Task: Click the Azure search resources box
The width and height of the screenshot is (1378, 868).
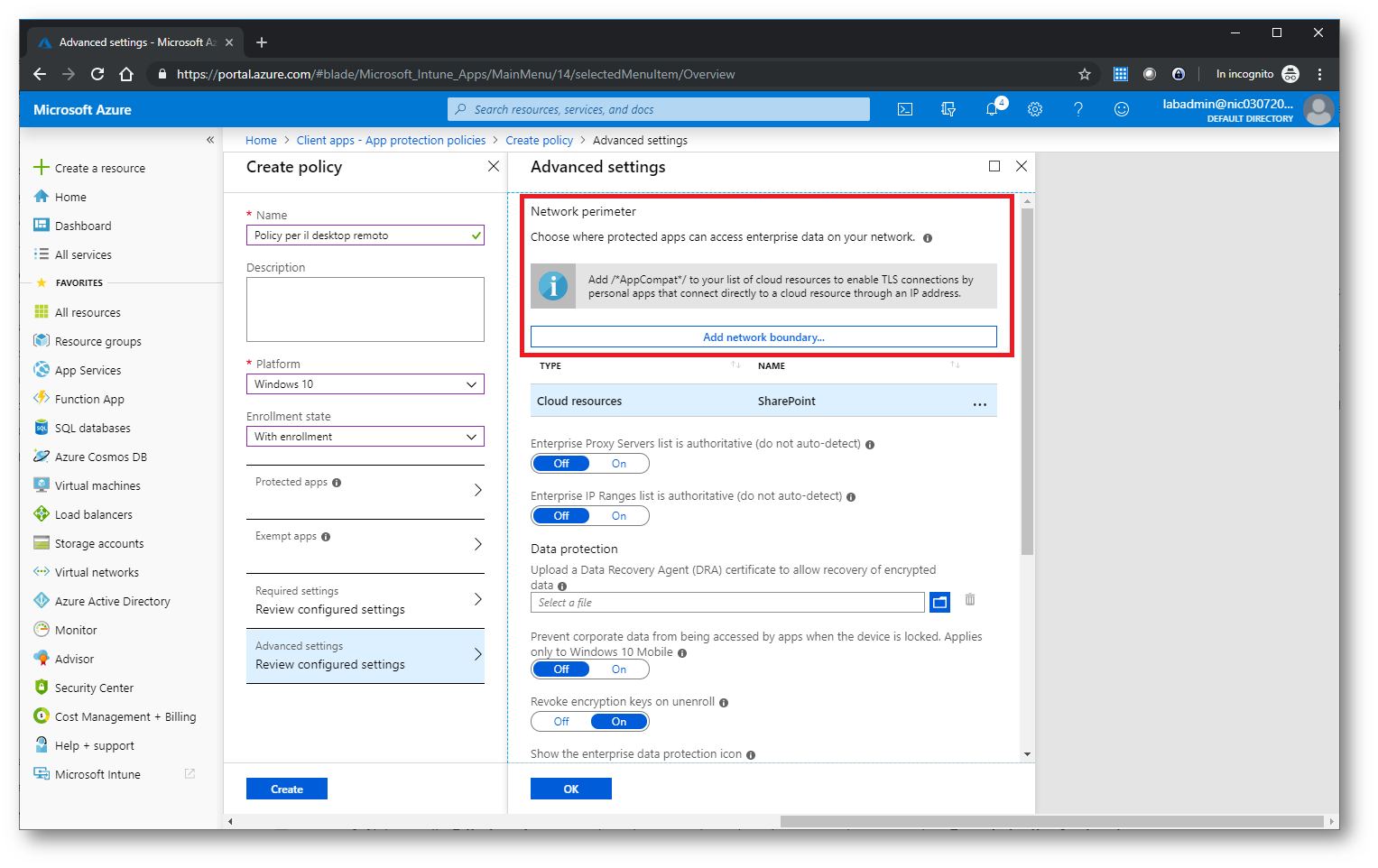Action: [x=658, y=109]
